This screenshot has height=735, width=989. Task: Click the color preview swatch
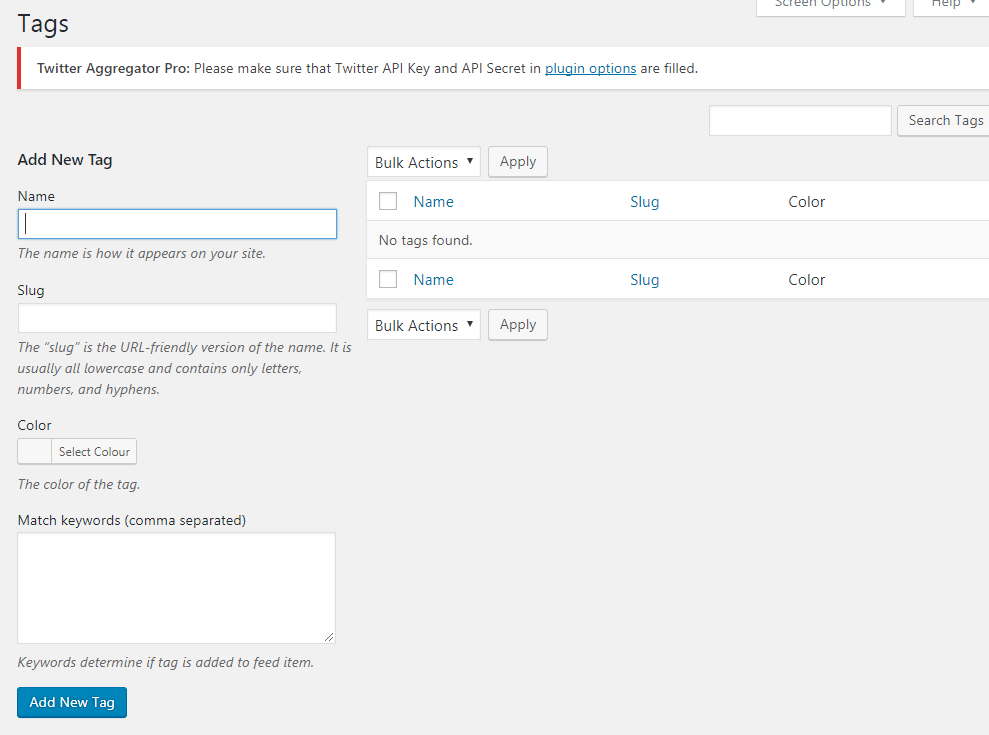(x=35, y=452)
